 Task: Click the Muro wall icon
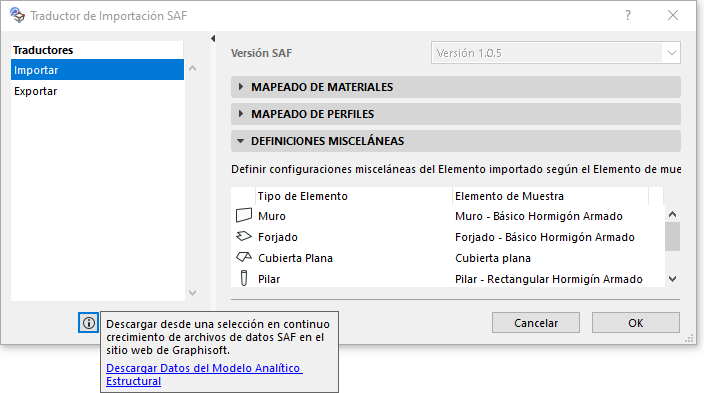point(244,216)
